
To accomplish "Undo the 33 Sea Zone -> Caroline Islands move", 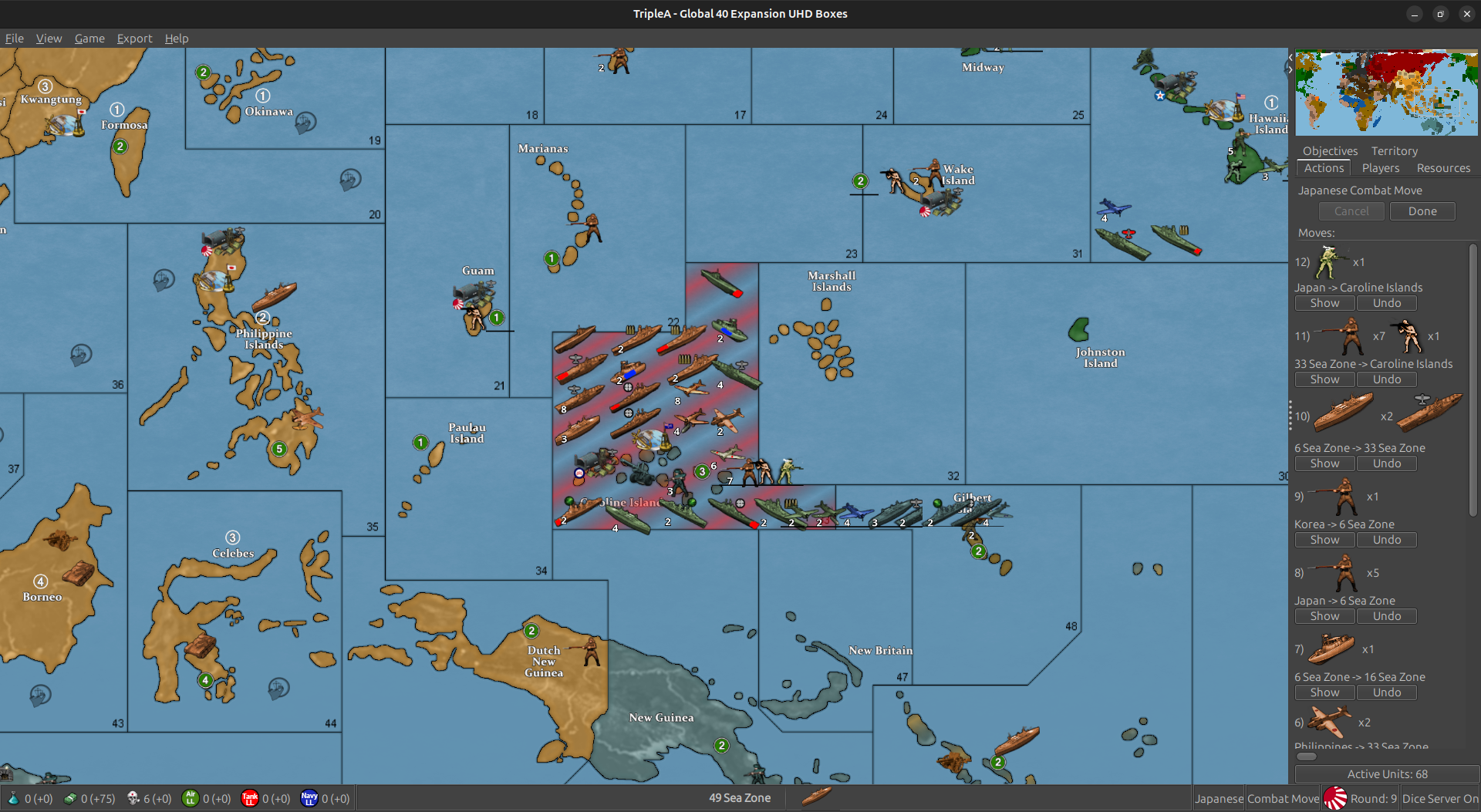I will coord(1386,379).
